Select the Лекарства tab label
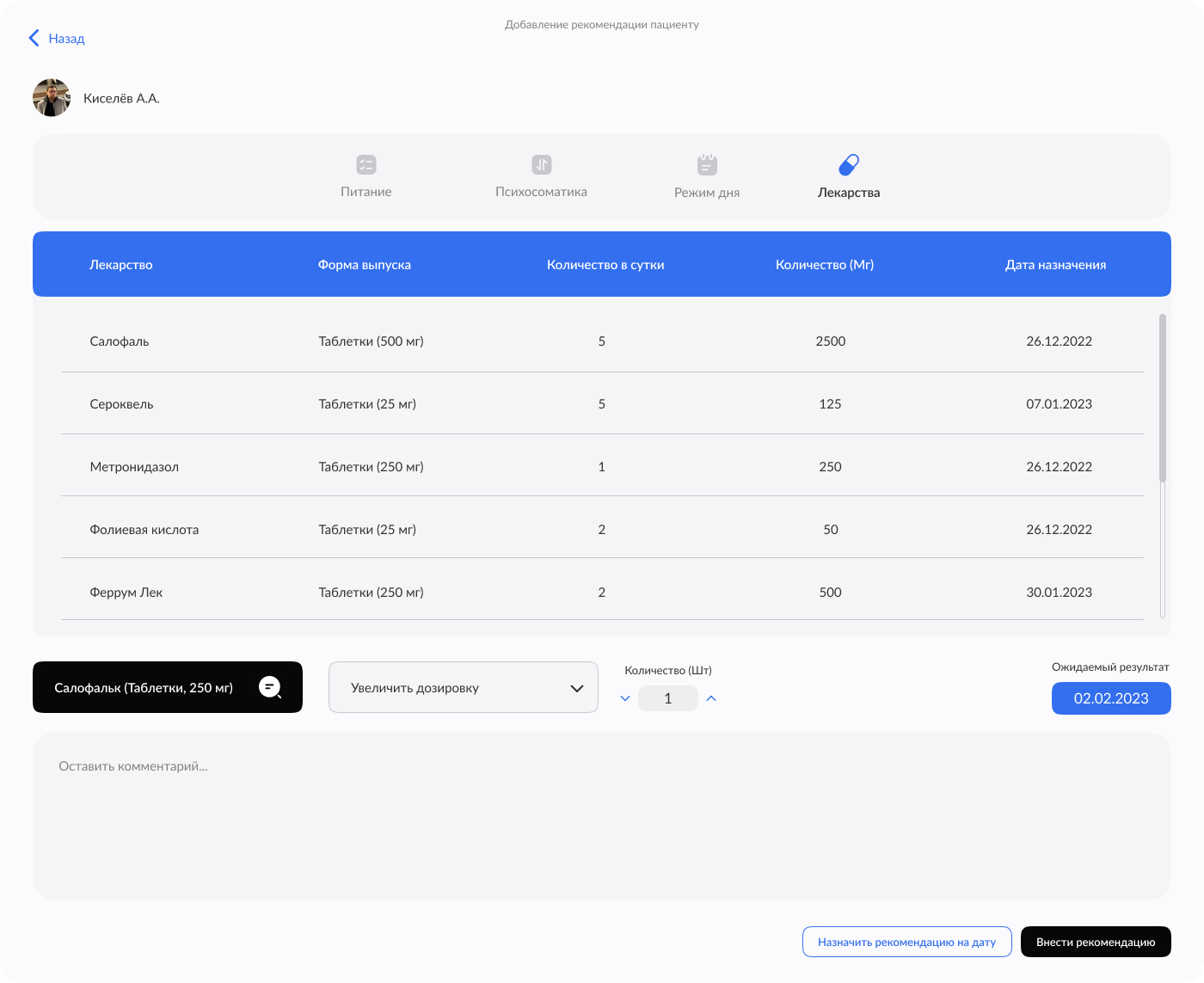1204x983 pixels. tap(849, 193)
